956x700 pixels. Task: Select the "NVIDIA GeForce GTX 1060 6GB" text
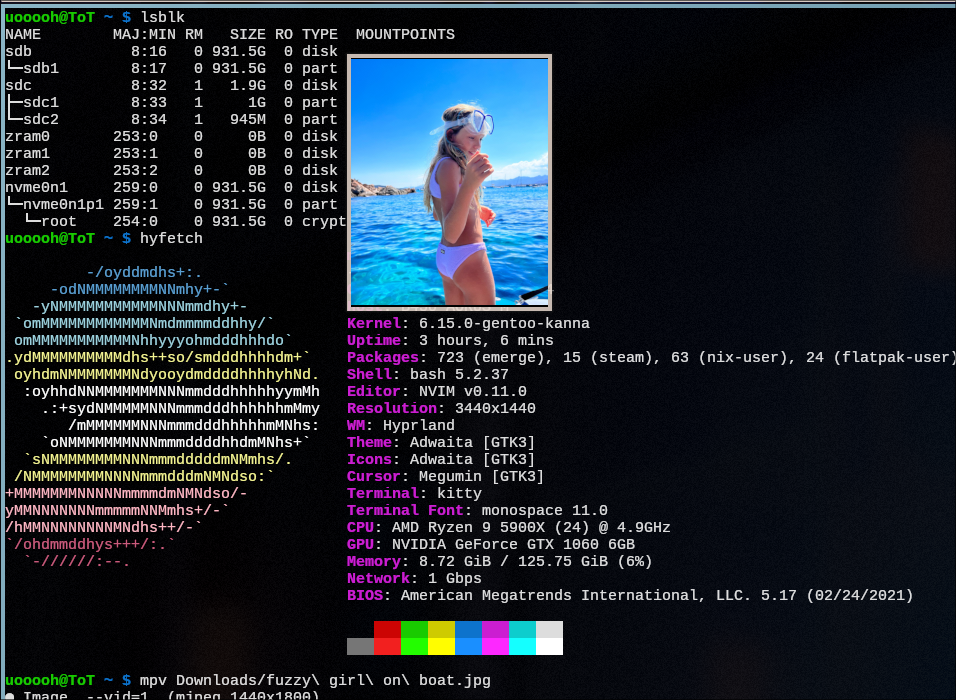pyautogui.click(x=513, y=545)
